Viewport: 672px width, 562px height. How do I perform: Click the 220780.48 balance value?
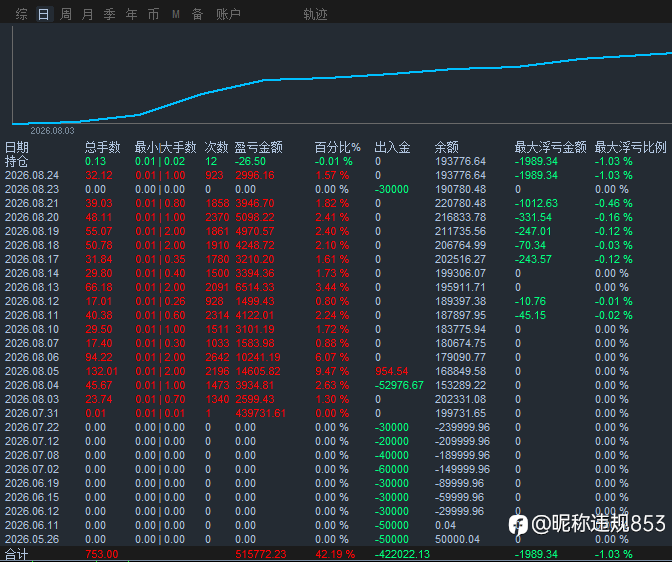pos(461,203)
